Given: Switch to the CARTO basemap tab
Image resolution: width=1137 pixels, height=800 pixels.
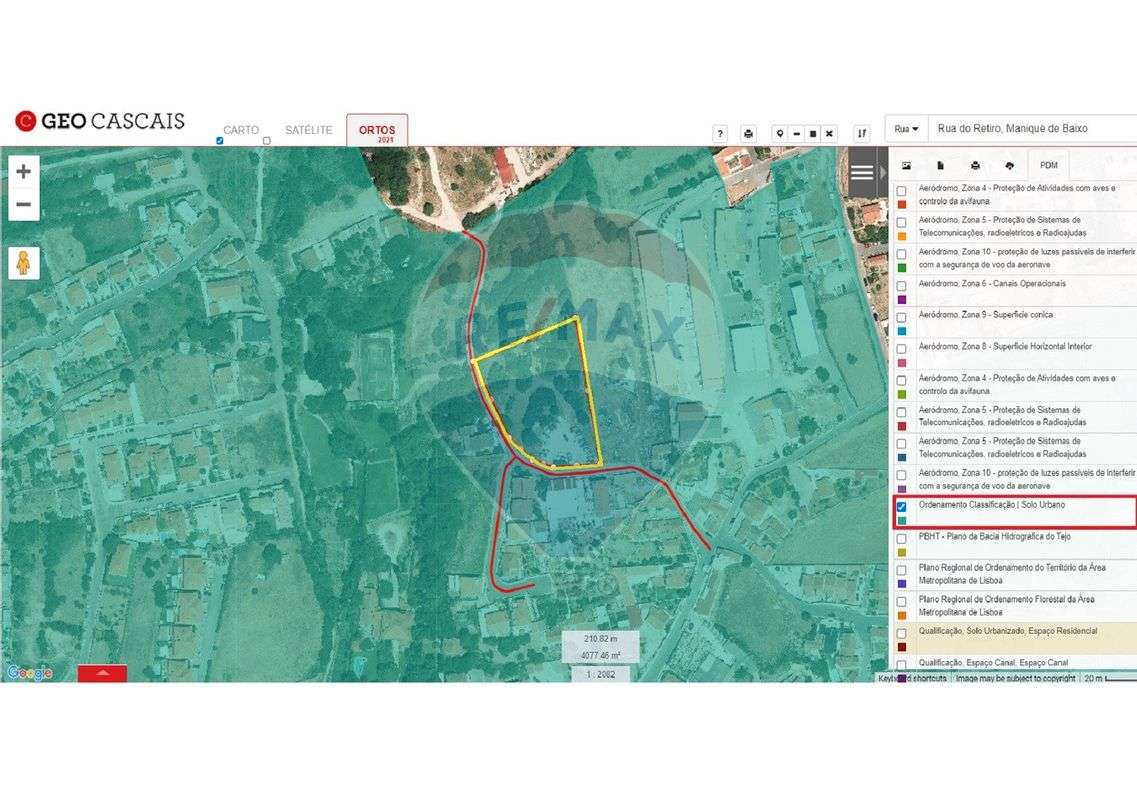Looking at the screenshot, I should 241,130.
